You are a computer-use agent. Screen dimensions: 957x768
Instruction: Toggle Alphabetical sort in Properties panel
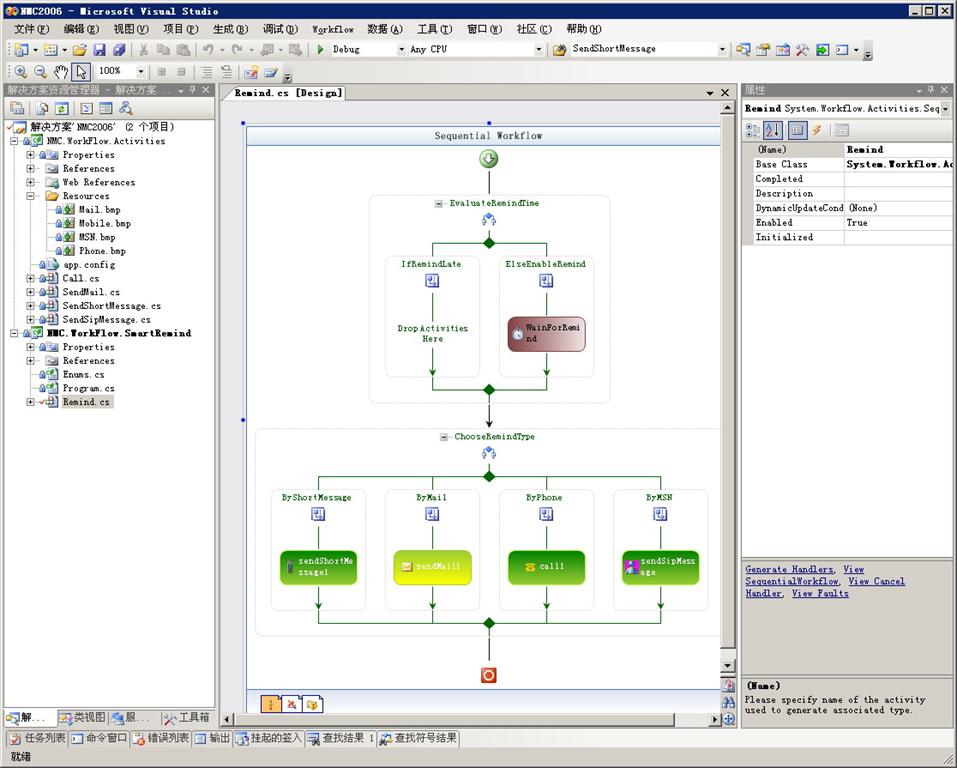[x=773, y=130]
